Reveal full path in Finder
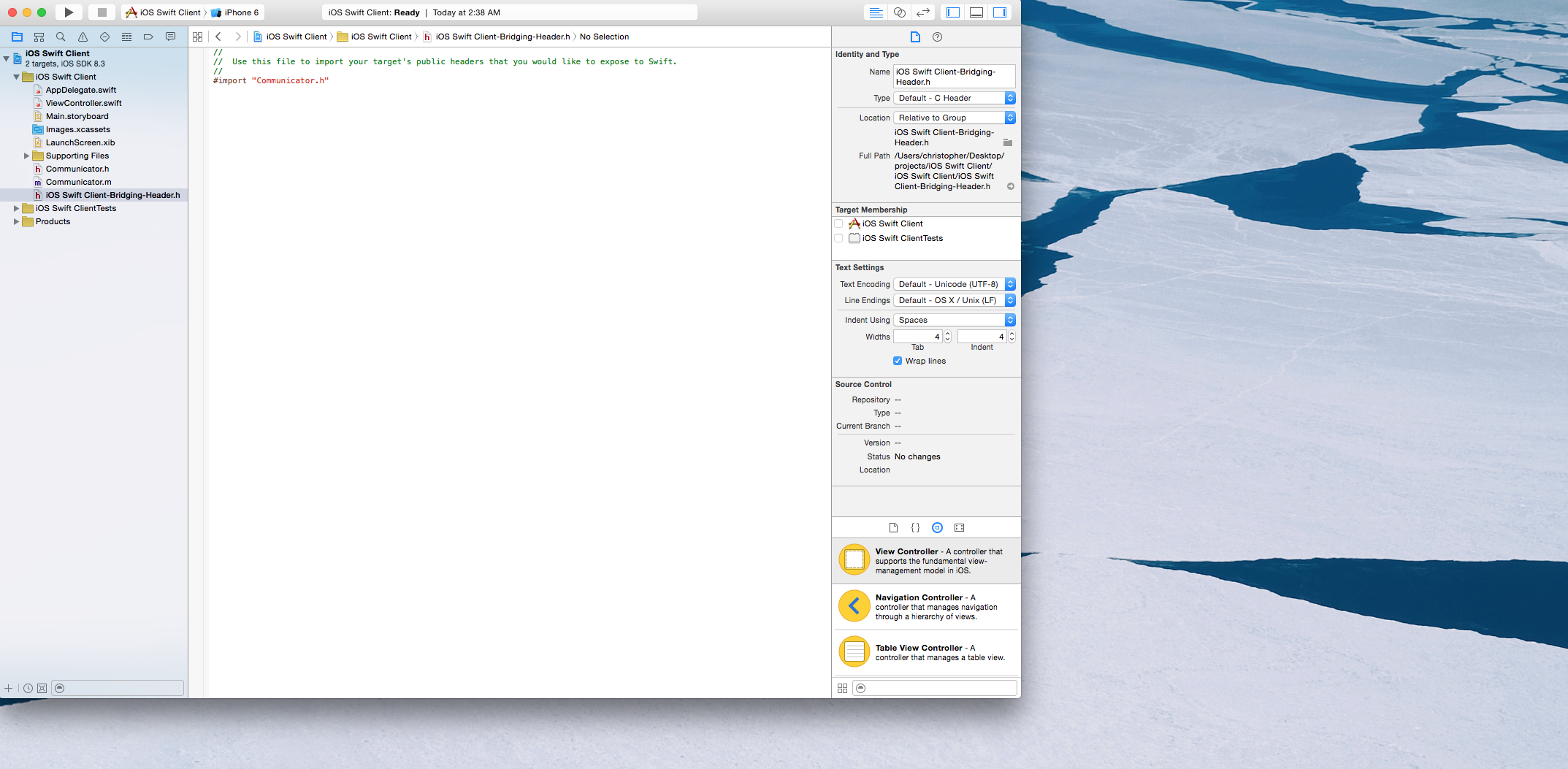Screen dimensions: 1568x769 [x=1011, y=186]
